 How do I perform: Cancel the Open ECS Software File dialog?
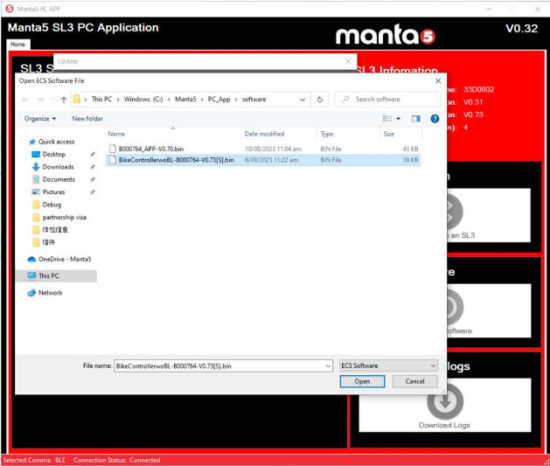pyautogui.click(x=415, y=381)
